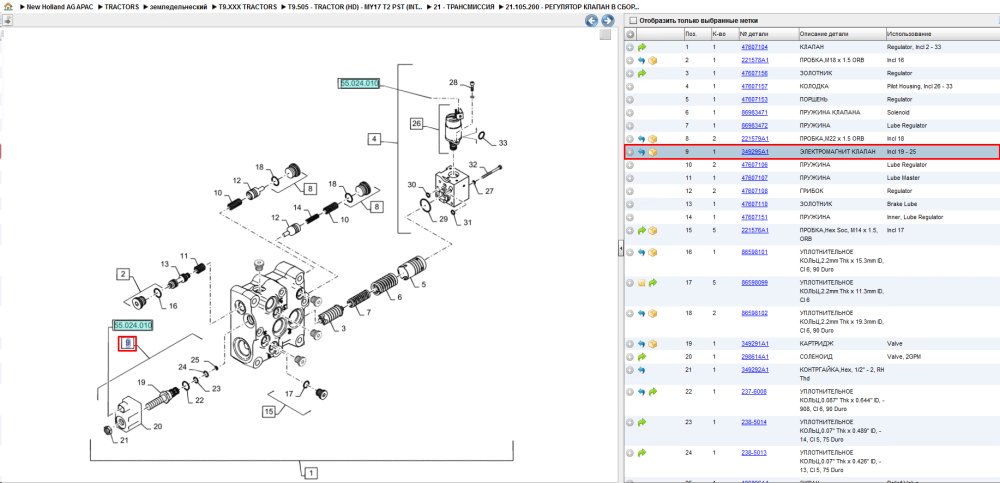
Task: Add row 4 КОЛОДКА with plus icon
Action: tap(630, 86)
